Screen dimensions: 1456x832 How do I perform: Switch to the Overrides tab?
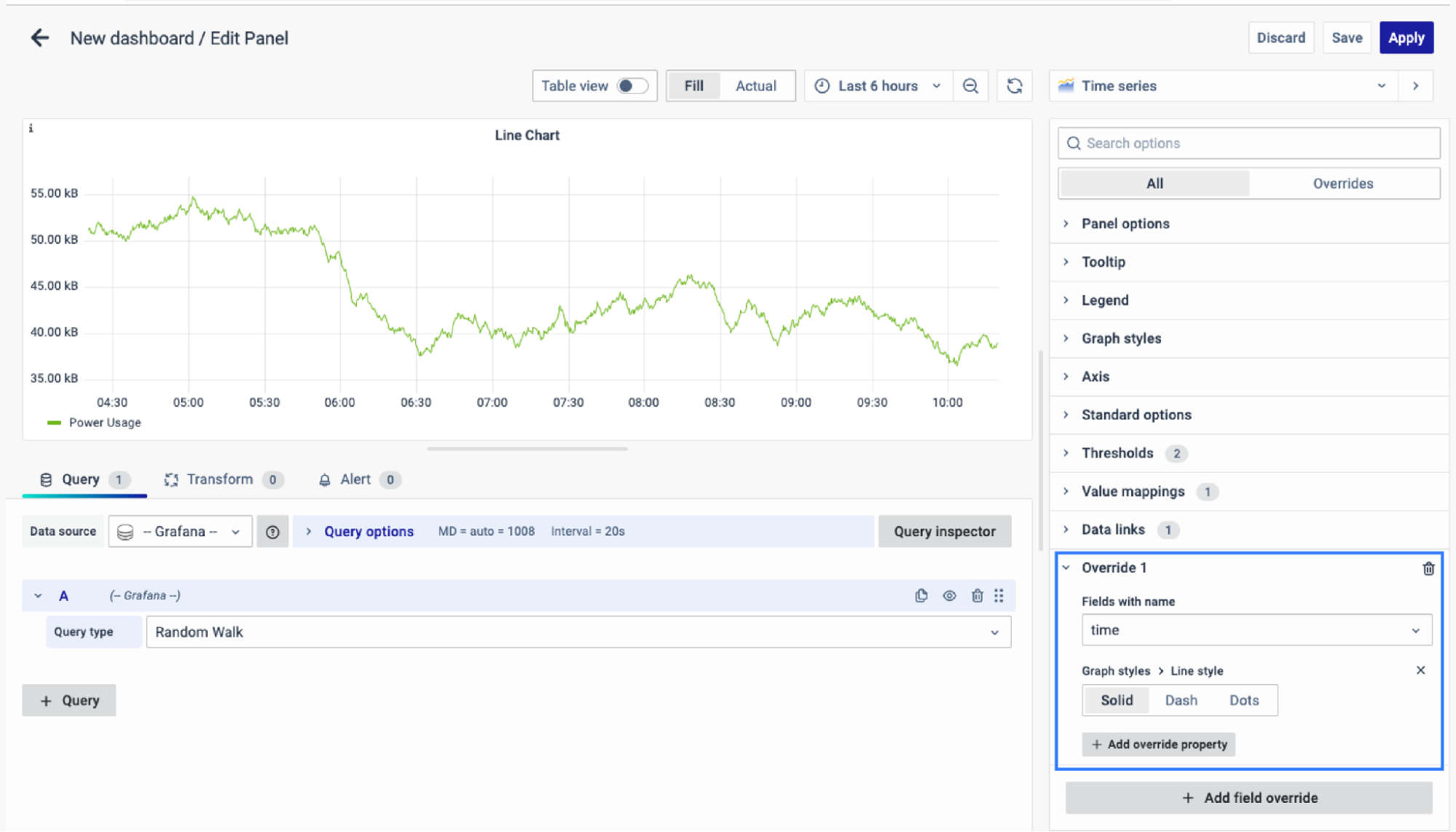1342,184
